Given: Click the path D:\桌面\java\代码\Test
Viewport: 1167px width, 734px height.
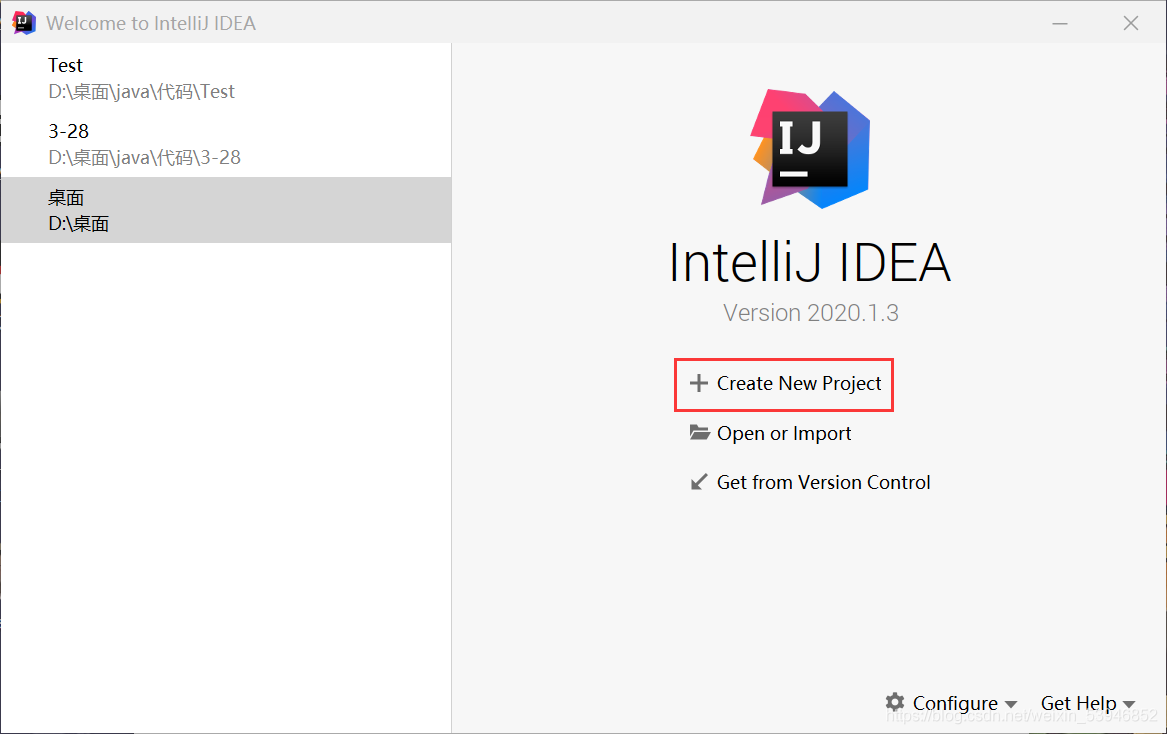Looking at the screenshot, I should pos(141,91).
